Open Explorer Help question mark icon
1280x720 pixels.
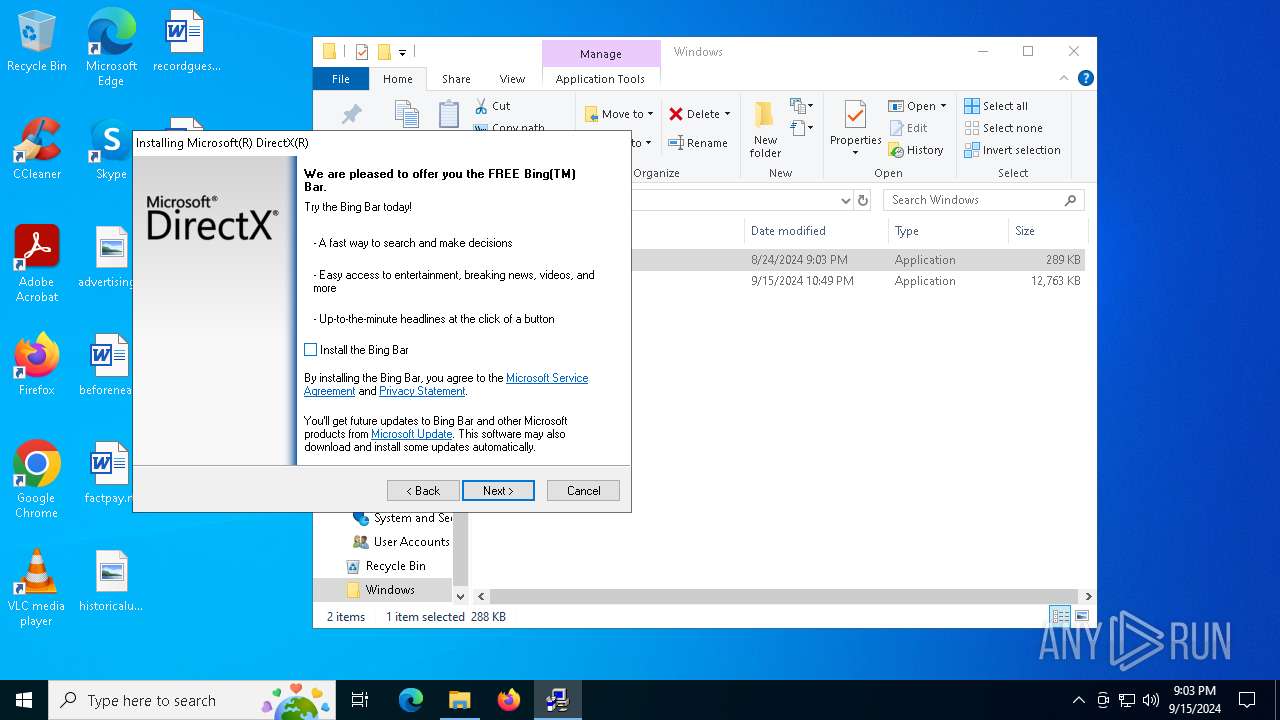click(x=1085, y=78)
